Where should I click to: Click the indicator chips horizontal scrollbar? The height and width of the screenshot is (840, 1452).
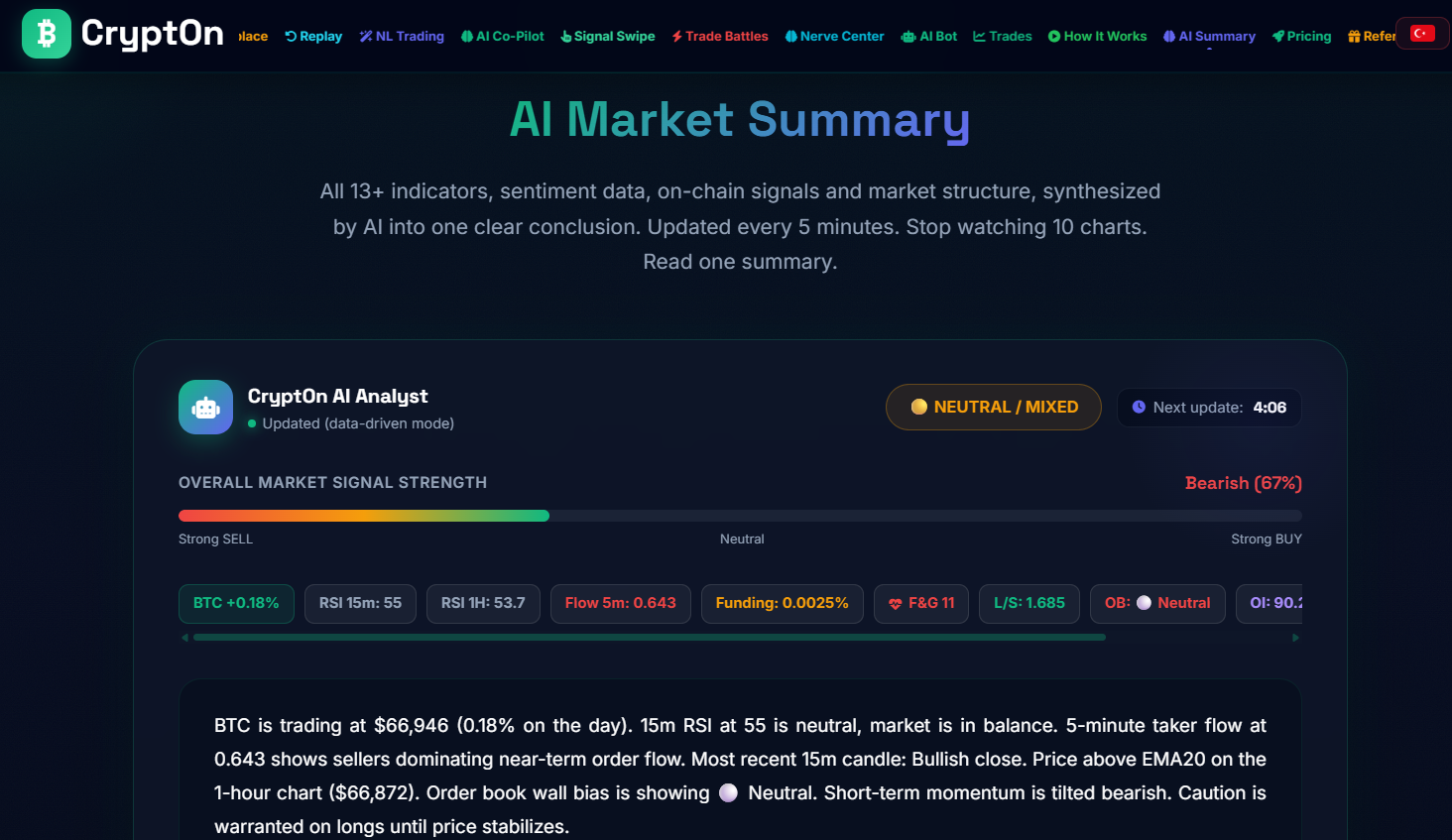pos(650,638)
